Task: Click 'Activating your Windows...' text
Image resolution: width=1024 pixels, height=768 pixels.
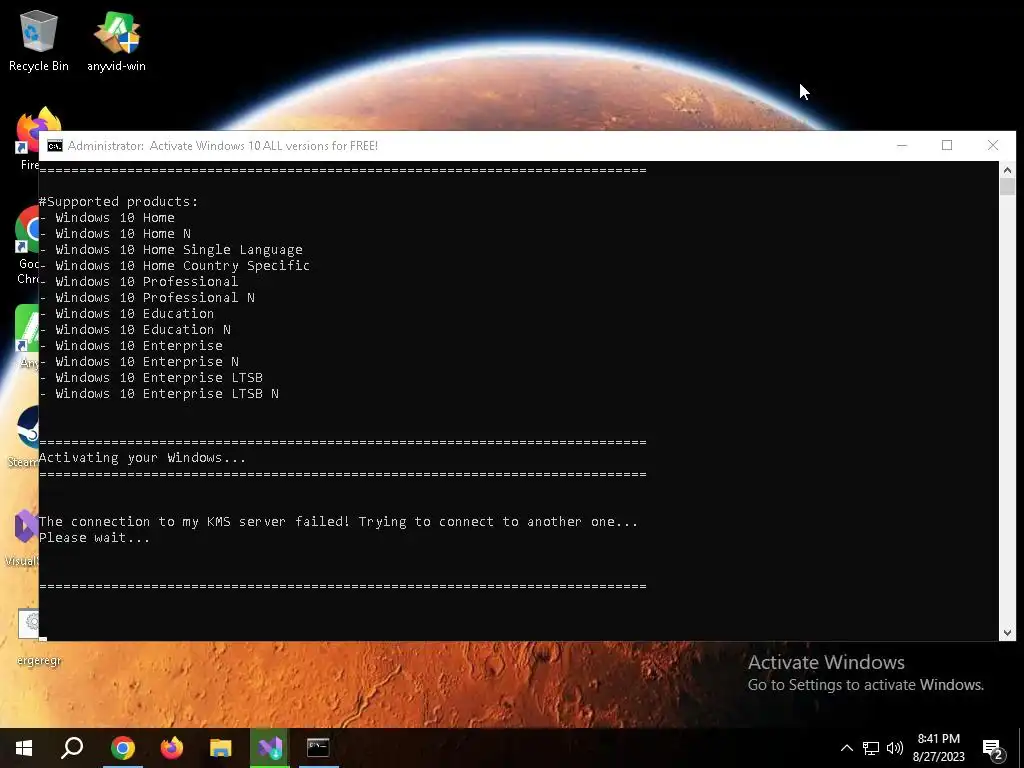Action: click(x=142, y=458)
